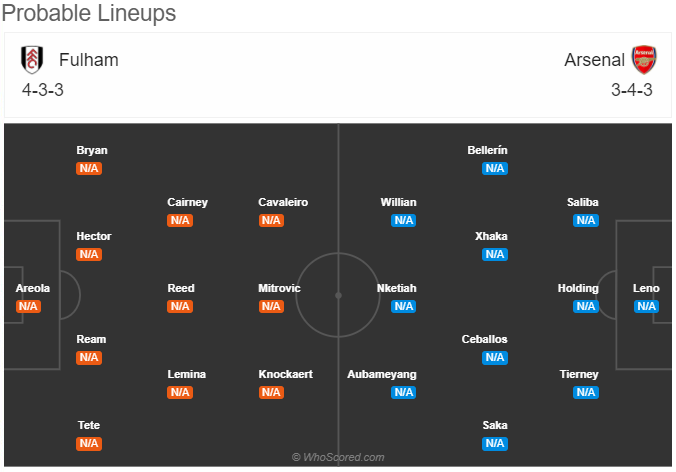Click player name Saliba
The width and height of the screenshot is (676, 472).
(x=582, y=202)
